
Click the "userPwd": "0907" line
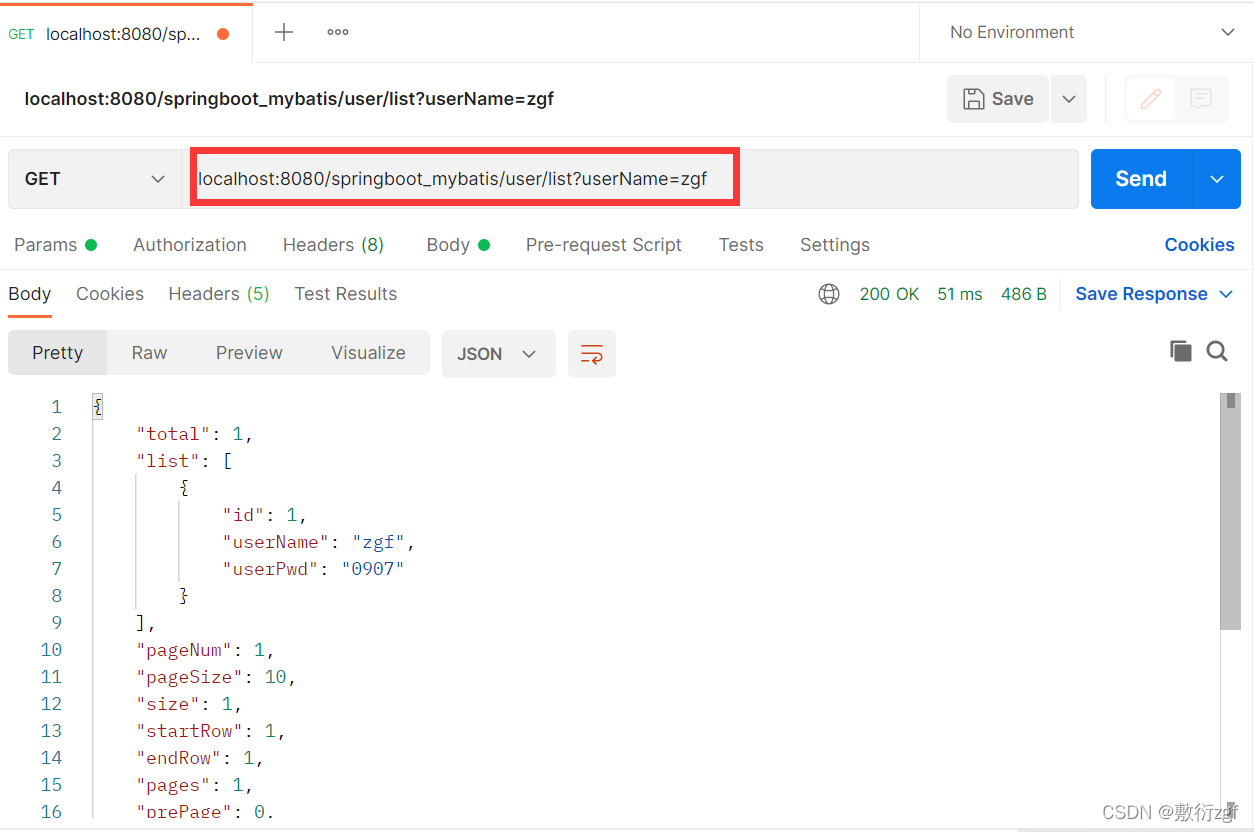313,569
